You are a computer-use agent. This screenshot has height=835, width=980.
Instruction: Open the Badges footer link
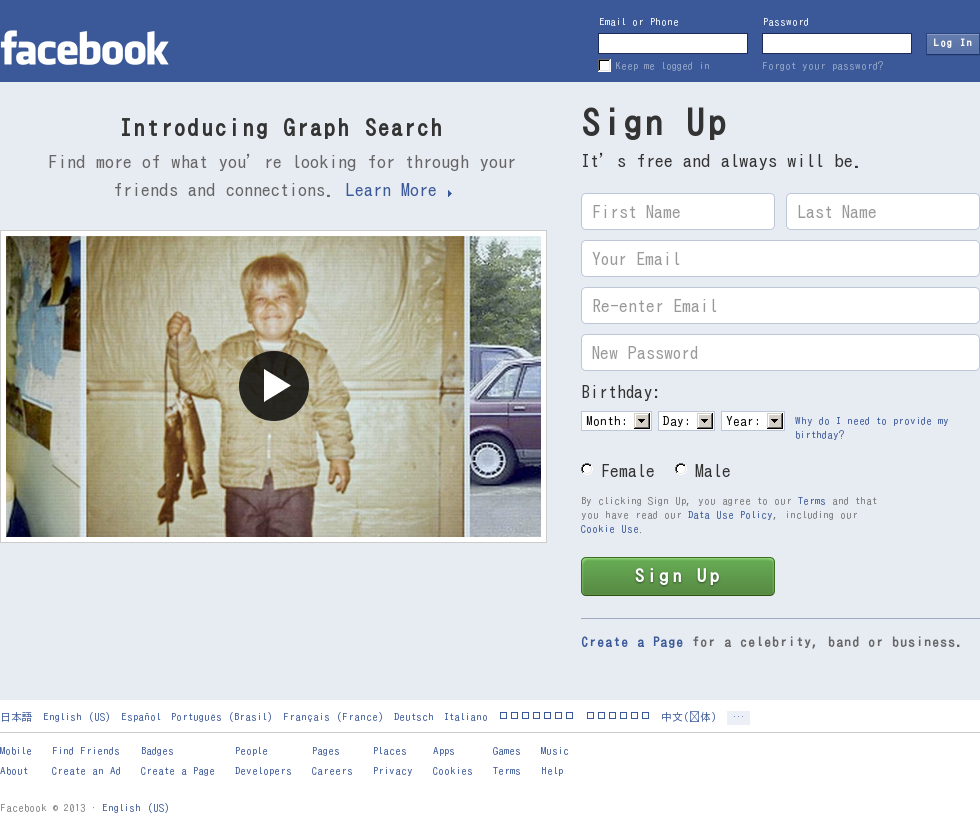[x=158, y=751]
